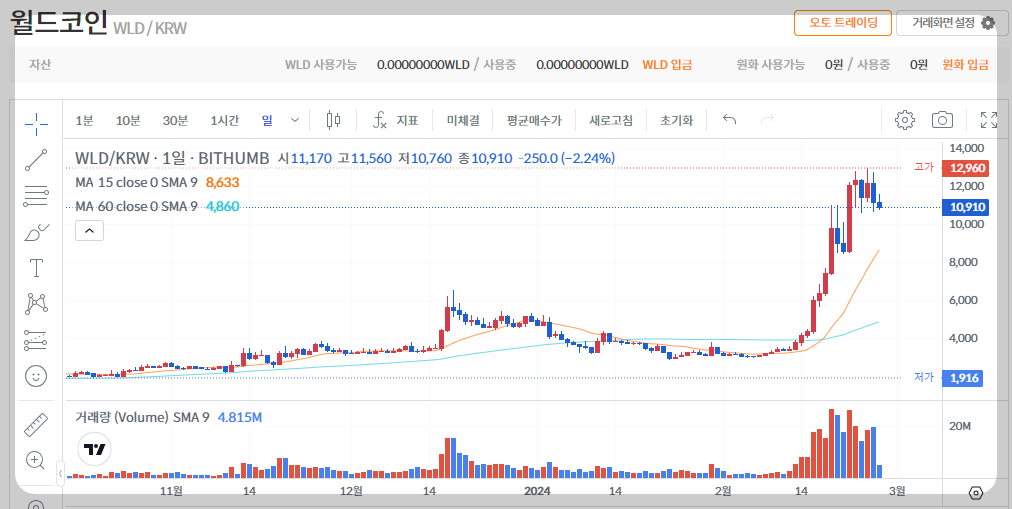This screenshot has height=509, width=1012.
Task: Take a chart snapshot with camera
Action: point(942,120)
